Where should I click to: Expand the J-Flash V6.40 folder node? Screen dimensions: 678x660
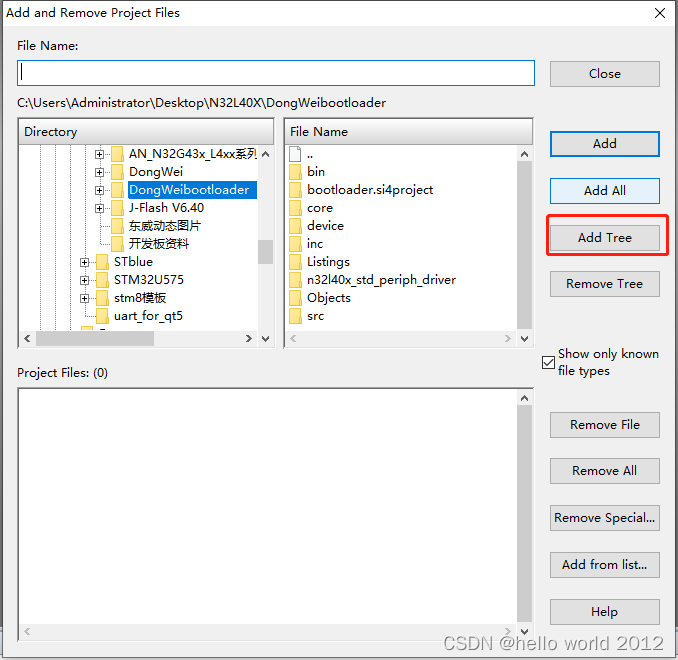pos(99,208)
